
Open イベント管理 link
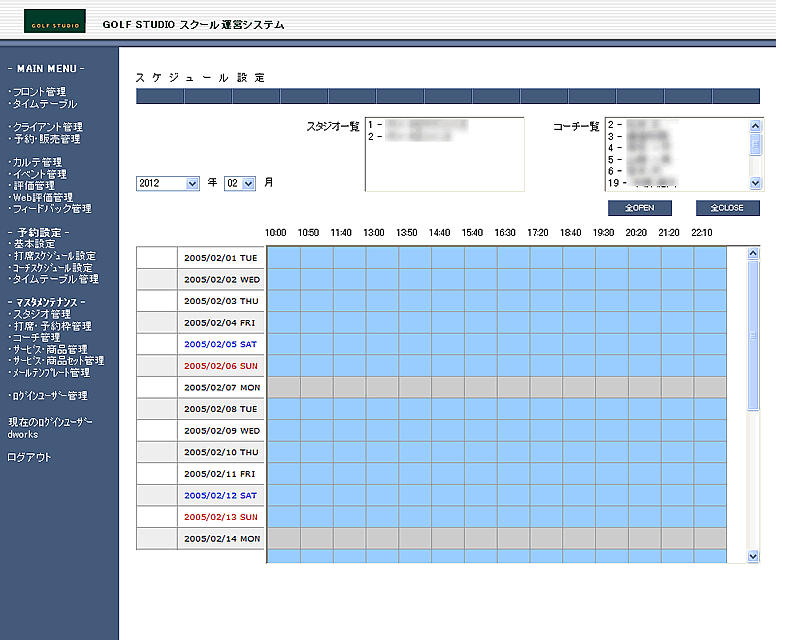point(39,174)
